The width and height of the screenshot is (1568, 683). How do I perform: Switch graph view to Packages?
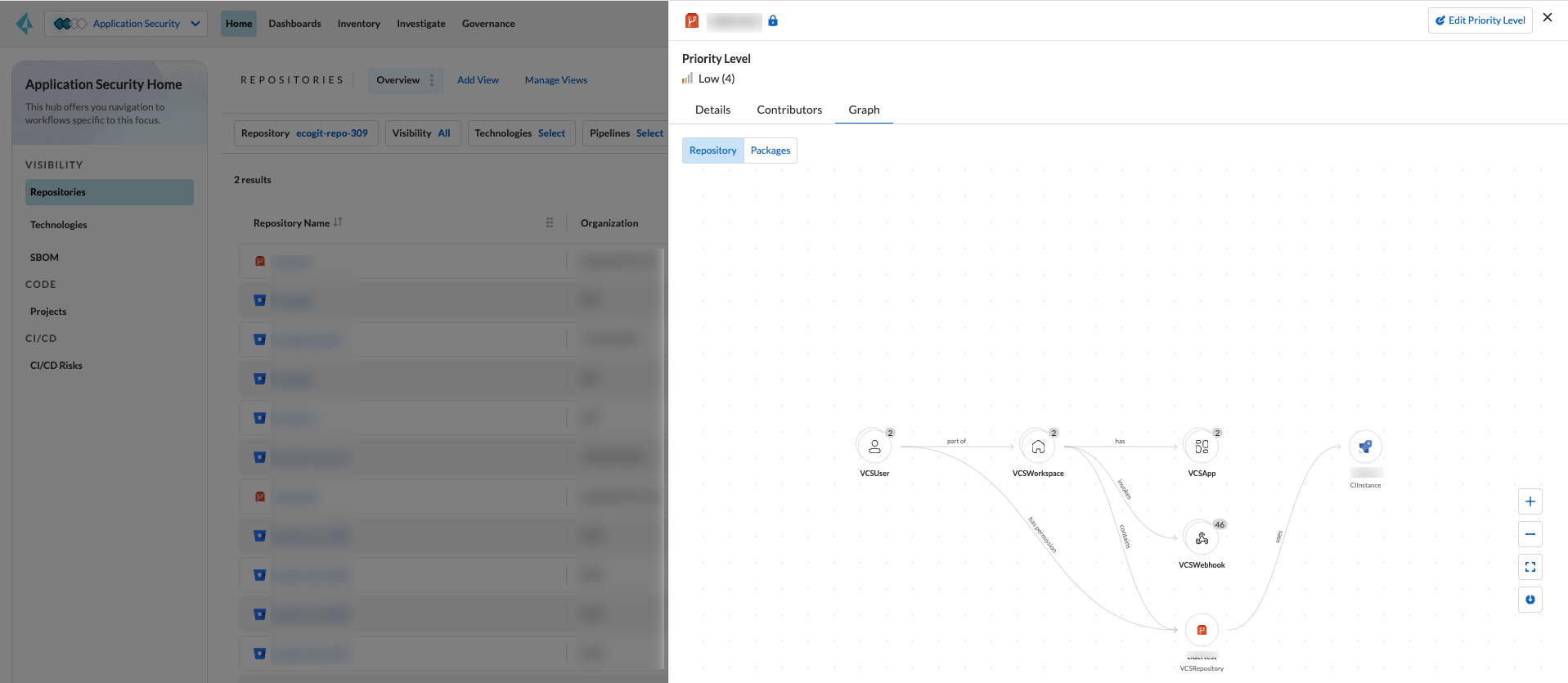(771, 151)
